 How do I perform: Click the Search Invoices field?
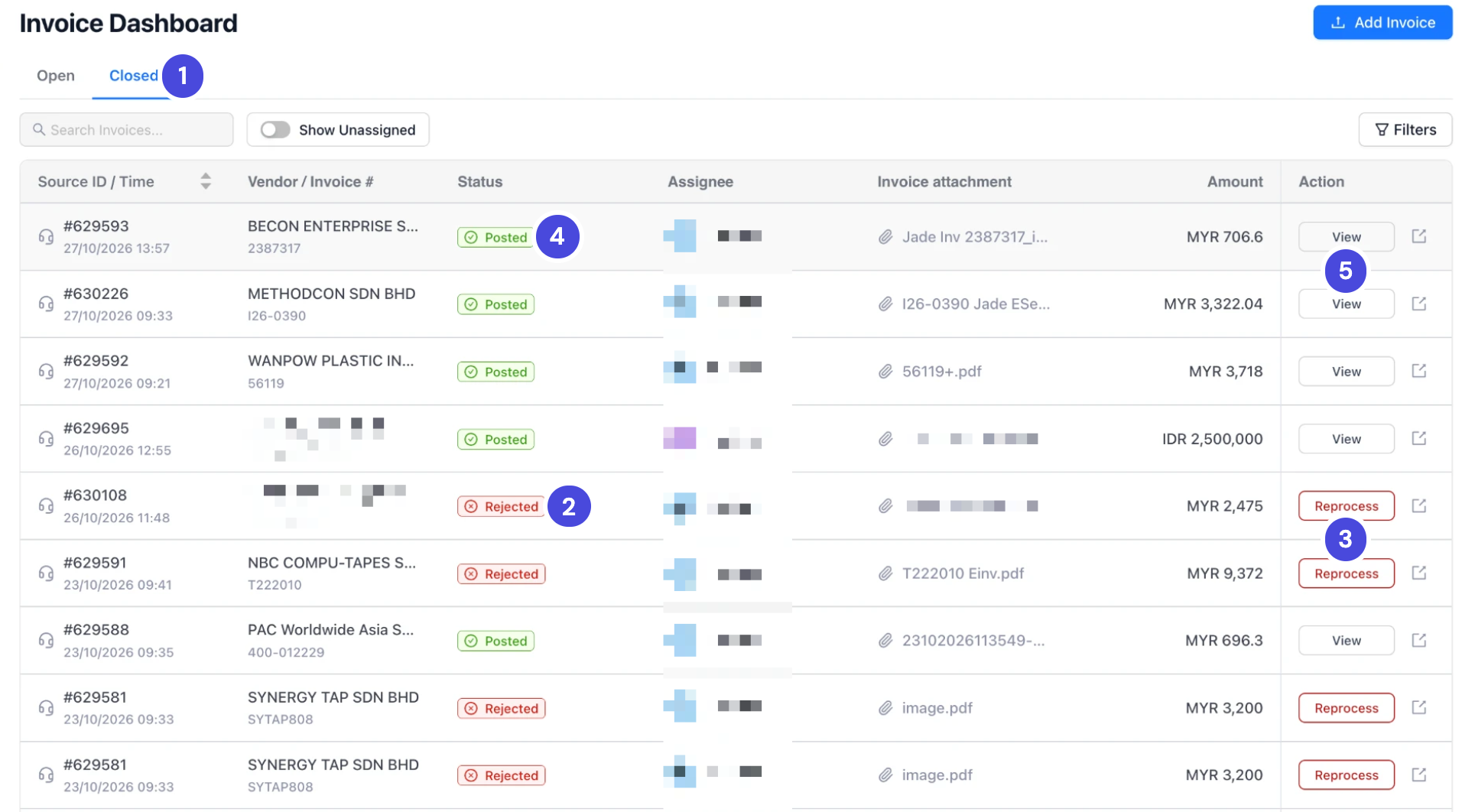pyautogui.click(x=126, y=130)
